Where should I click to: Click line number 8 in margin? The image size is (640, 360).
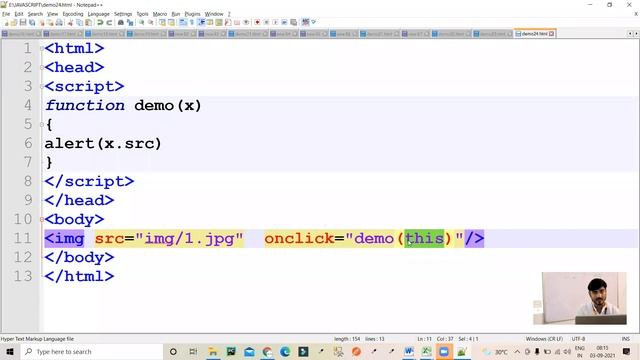tap(28, 181)
